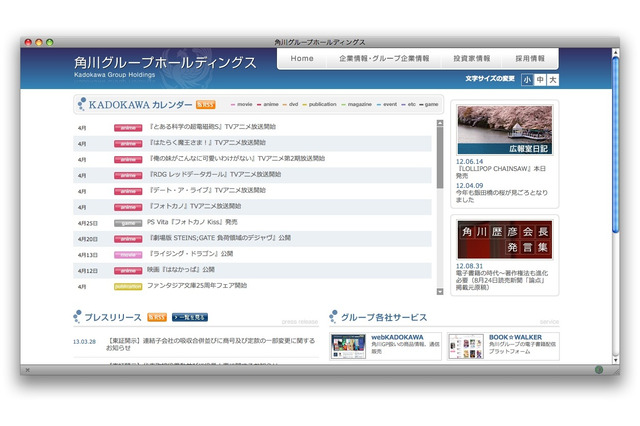Open 『ライジング・ドラゴン』公開 entry
This screenshot has height=426, width=640.
tap(190, 254)
